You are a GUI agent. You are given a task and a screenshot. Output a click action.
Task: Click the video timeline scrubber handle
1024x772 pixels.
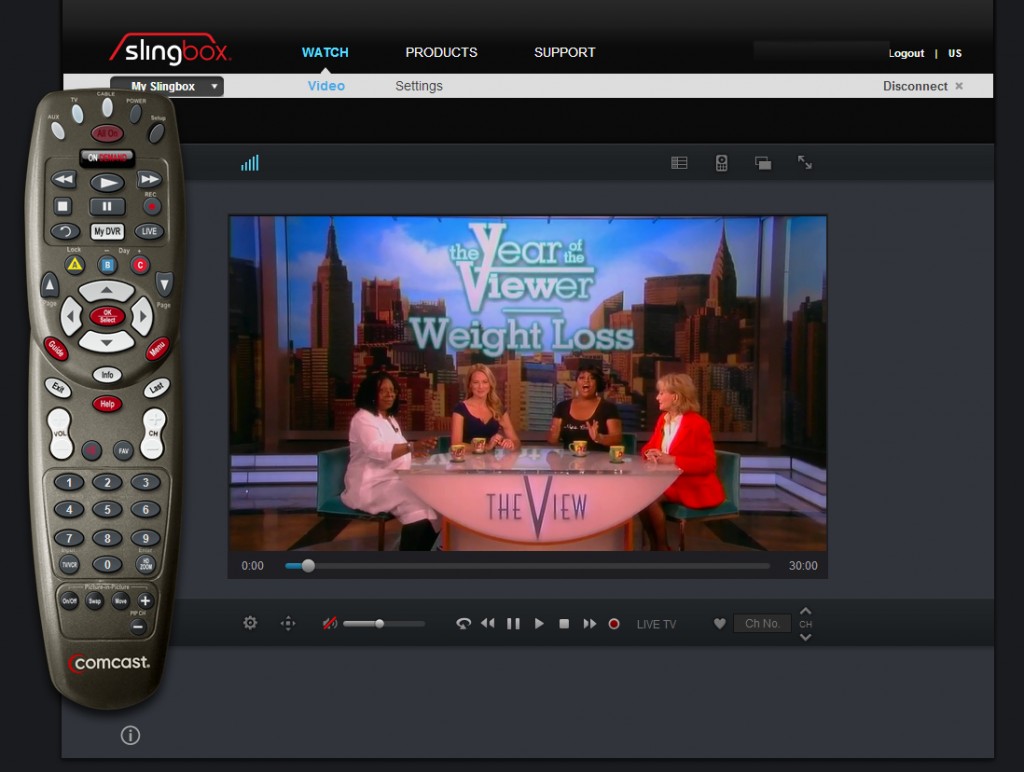pos(308,566)
